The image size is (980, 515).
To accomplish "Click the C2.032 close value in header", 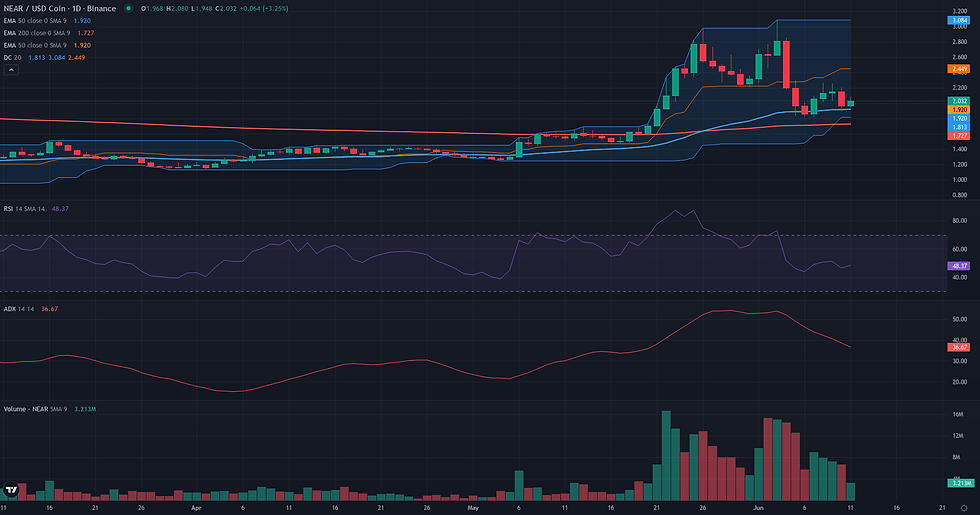I will [x=226, y=9].
